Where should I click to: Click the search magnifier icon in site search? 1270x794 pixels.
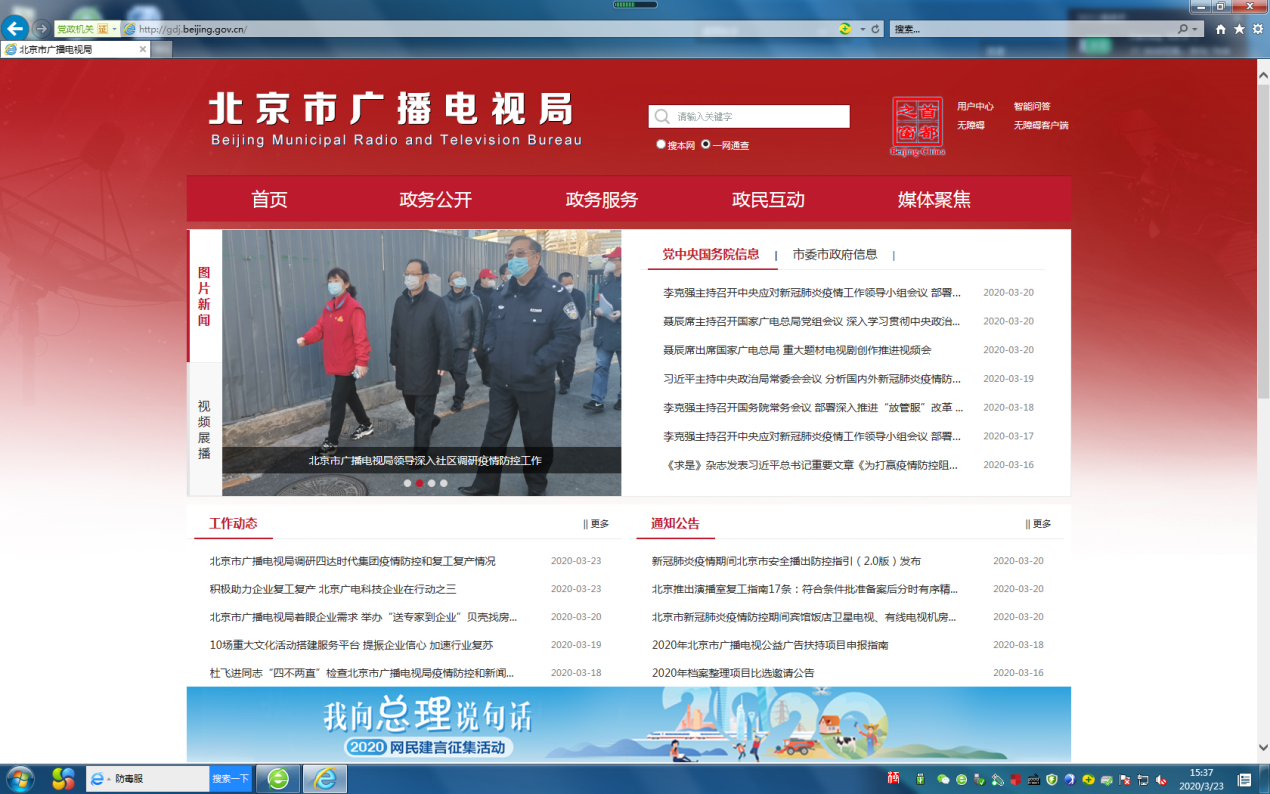[662, 117]
